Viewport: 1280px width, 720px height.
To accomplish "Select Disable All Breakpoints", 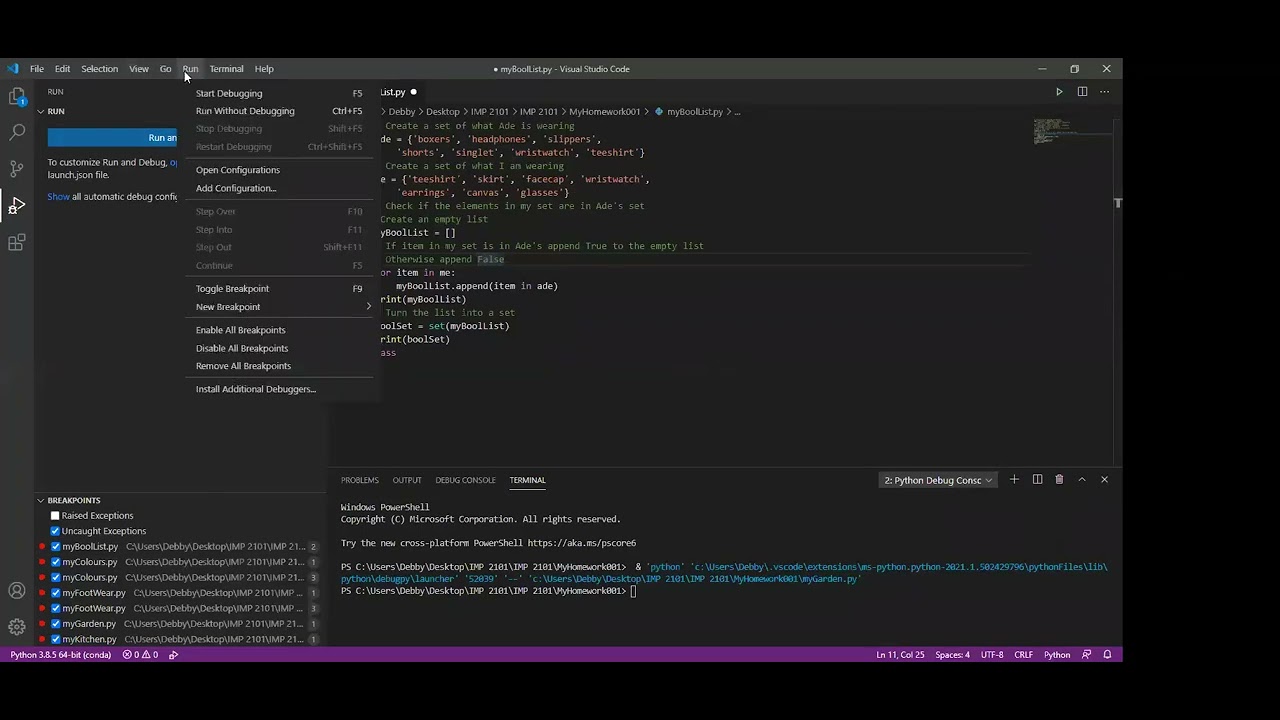I will [279, 348].
